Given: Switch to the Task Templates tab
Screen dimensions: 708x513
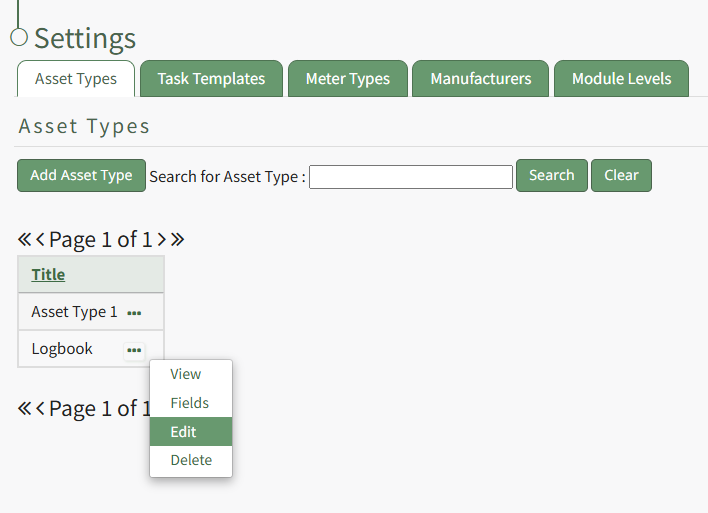Looking at the screenshot, I should [x=211, y=79].
